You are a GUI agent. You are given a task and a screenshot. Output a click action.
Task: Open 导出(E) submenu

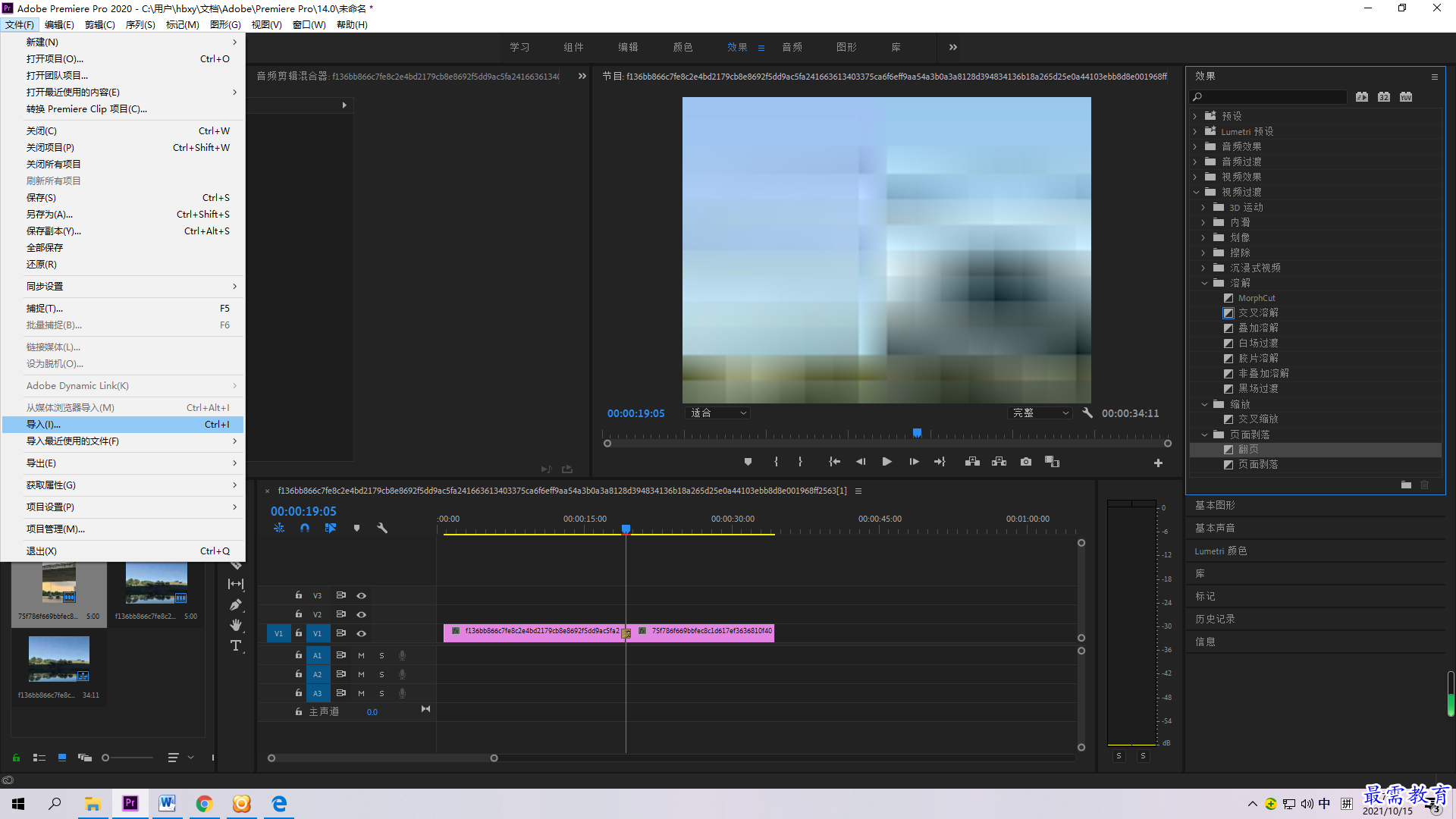click(x=123, y=463)
